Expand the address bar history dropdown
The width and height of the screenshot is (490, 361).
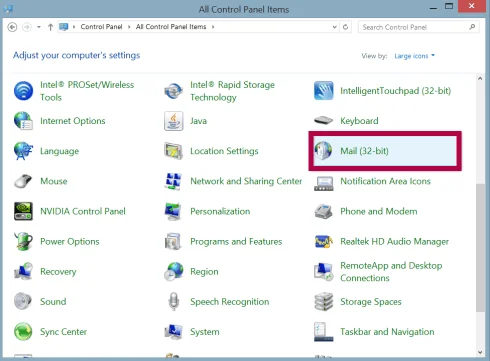point(334,27)
